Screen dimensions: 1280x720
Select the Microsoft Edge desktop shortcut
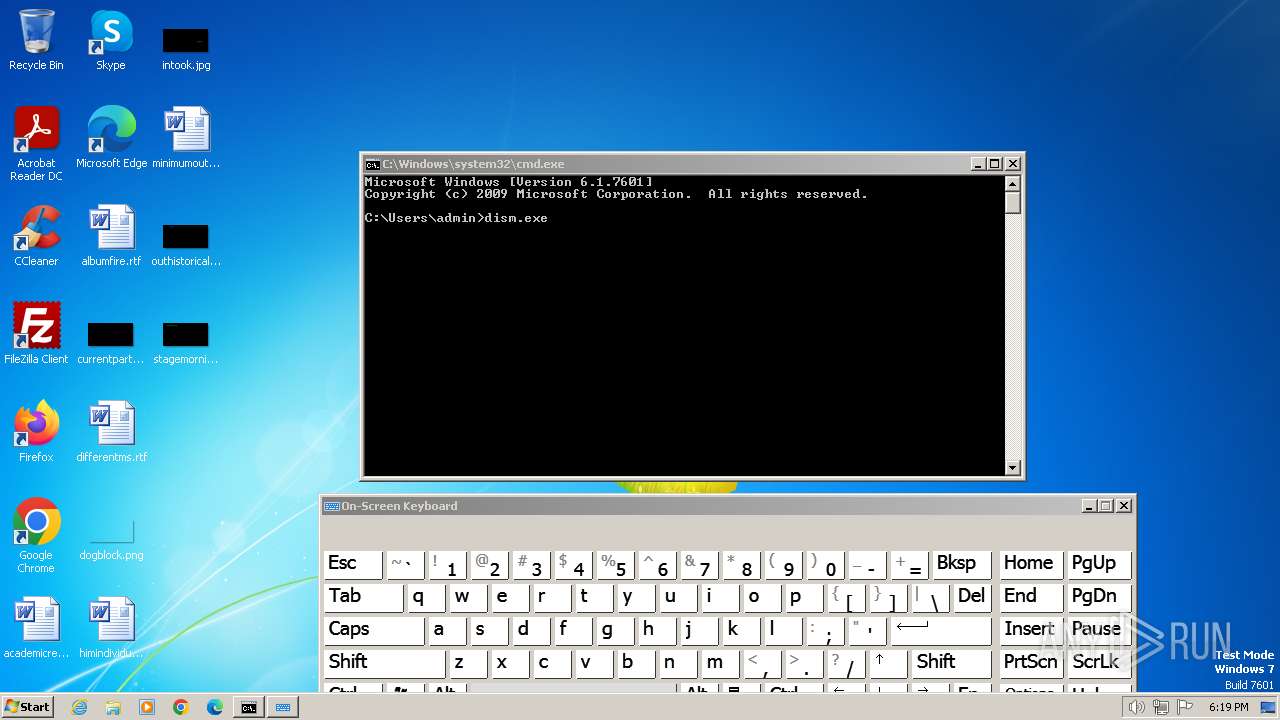(111, 138)
